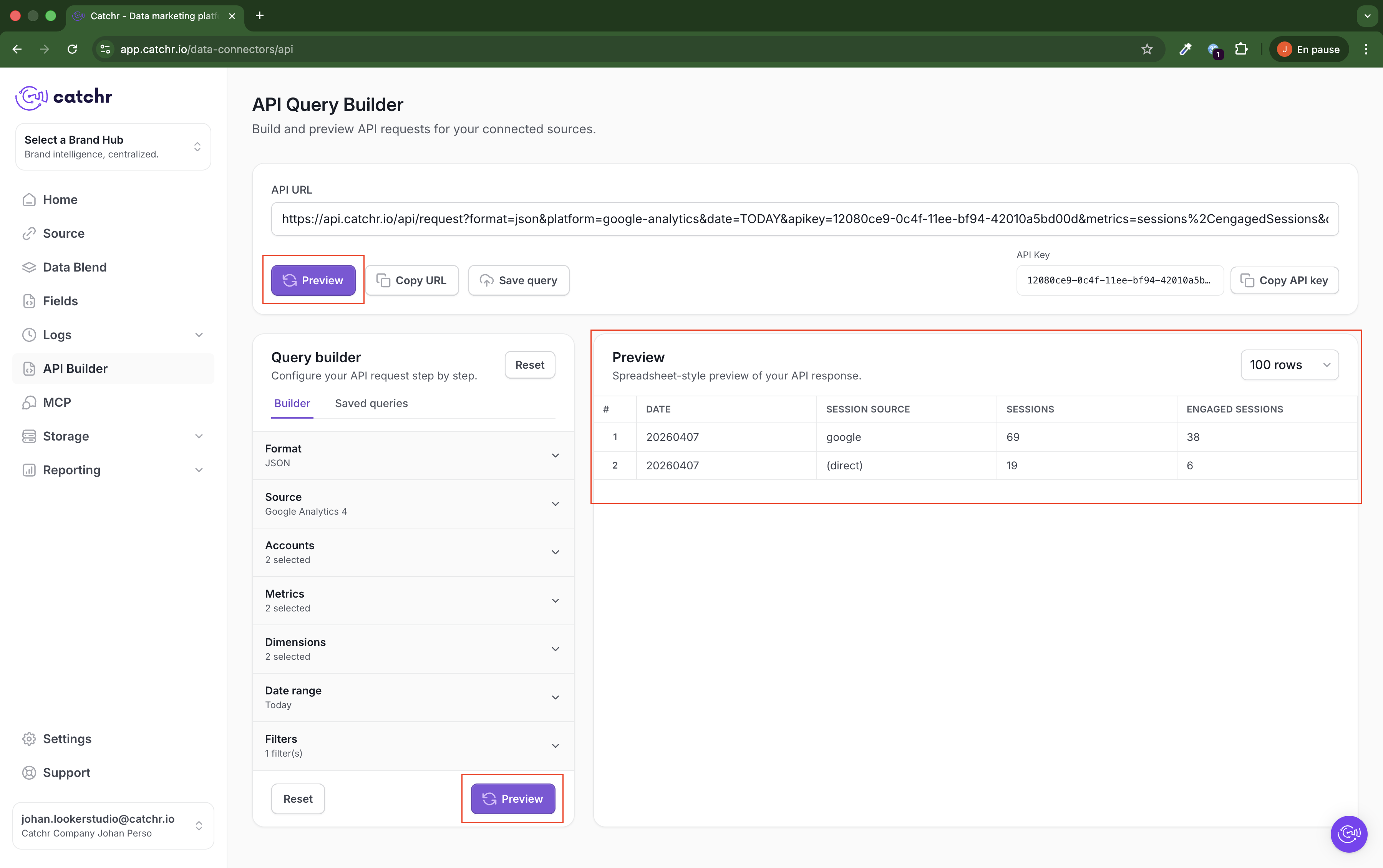Switch to the Saved queries tab
Viewport: 1383px width, 868px height.
pos(371,404)
